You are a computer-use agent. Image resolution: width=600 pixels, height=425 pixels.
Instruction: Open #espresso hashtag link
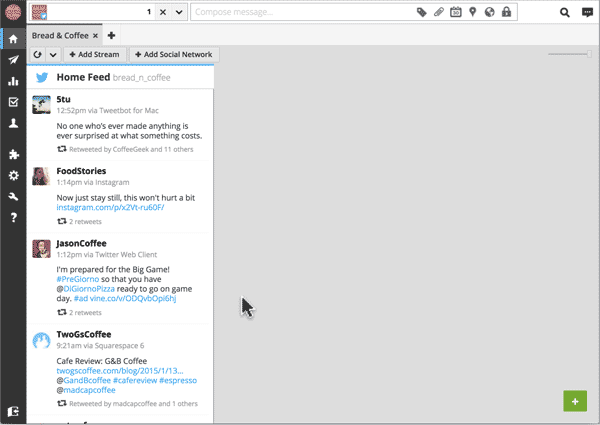(178, 380)
